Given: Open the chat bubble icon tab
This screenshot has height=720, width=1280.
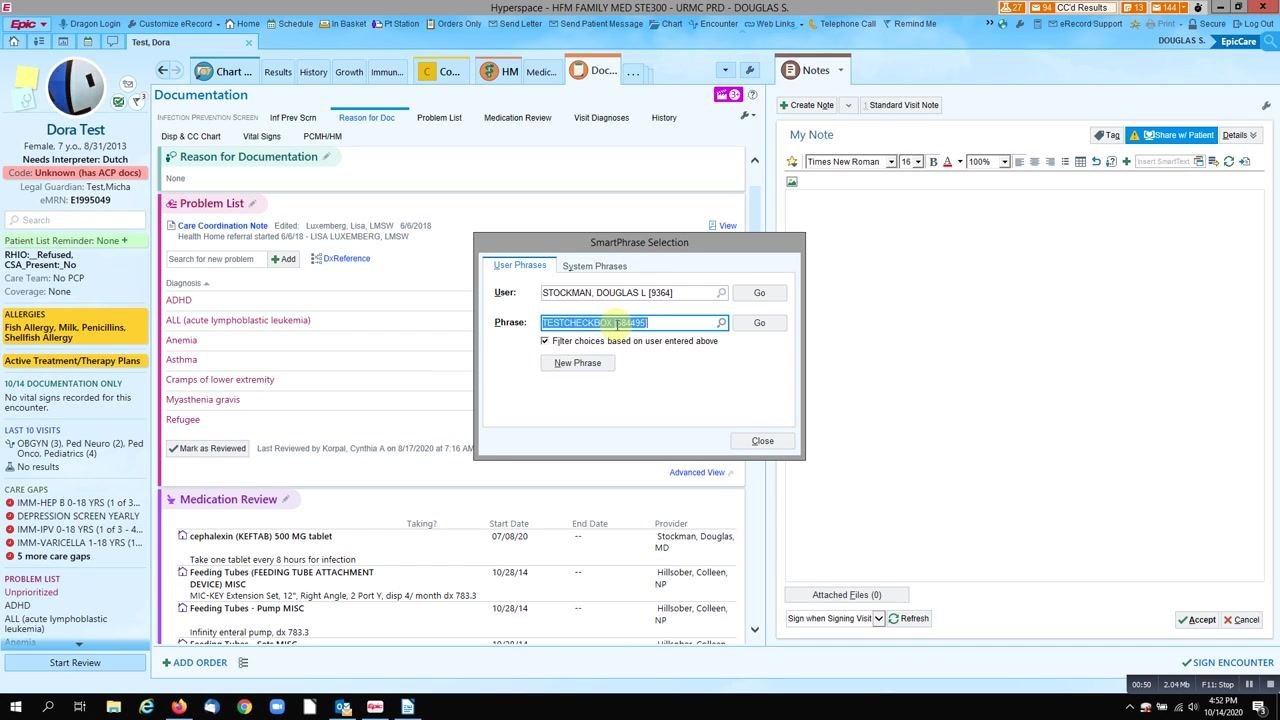Looking at the screenshot, I should pos(112,42).
